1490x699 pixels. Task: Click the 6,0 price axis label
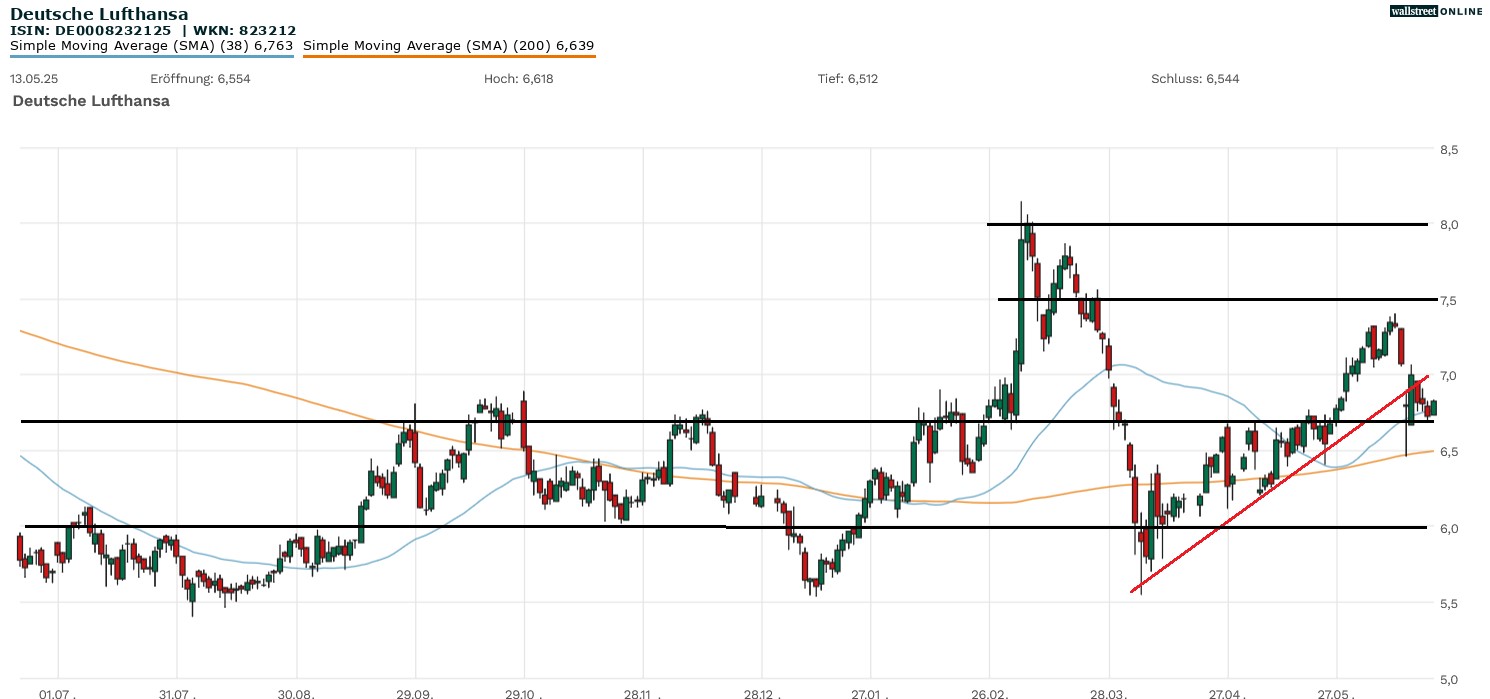coord(1449,528)
